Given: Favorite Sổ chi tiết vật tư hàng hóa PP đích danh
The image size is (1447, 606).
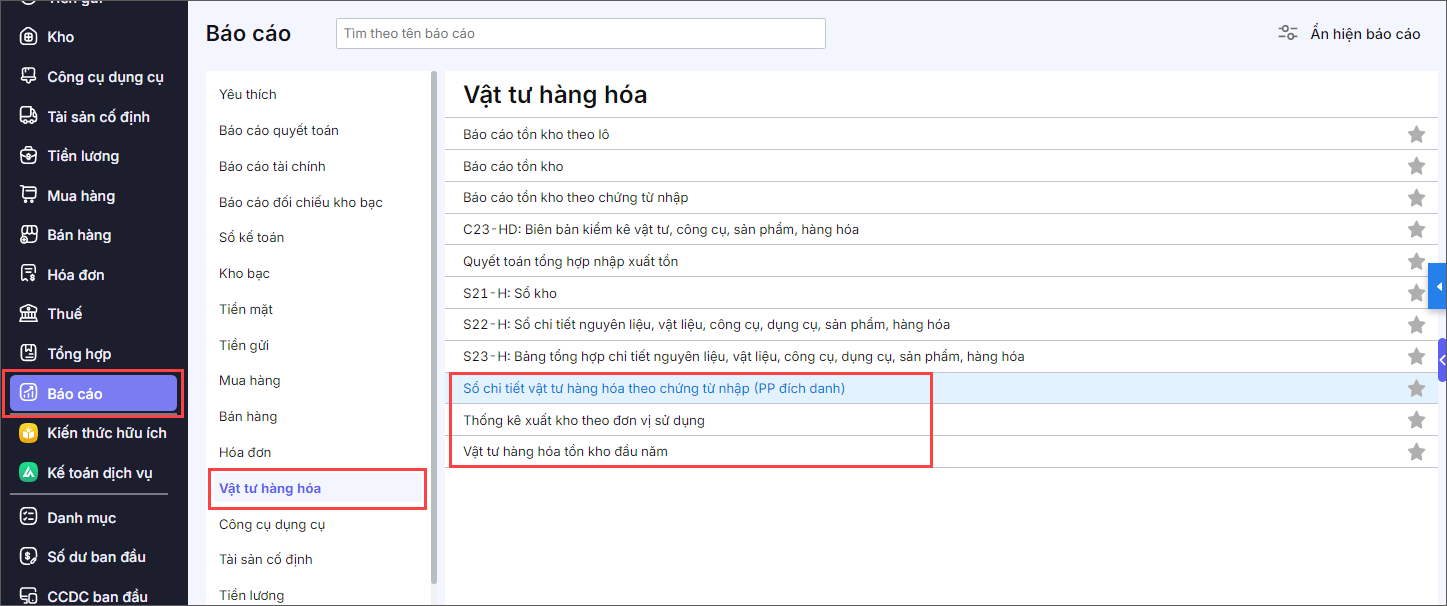Looking at the screenshot, I should coord(1416,388).
